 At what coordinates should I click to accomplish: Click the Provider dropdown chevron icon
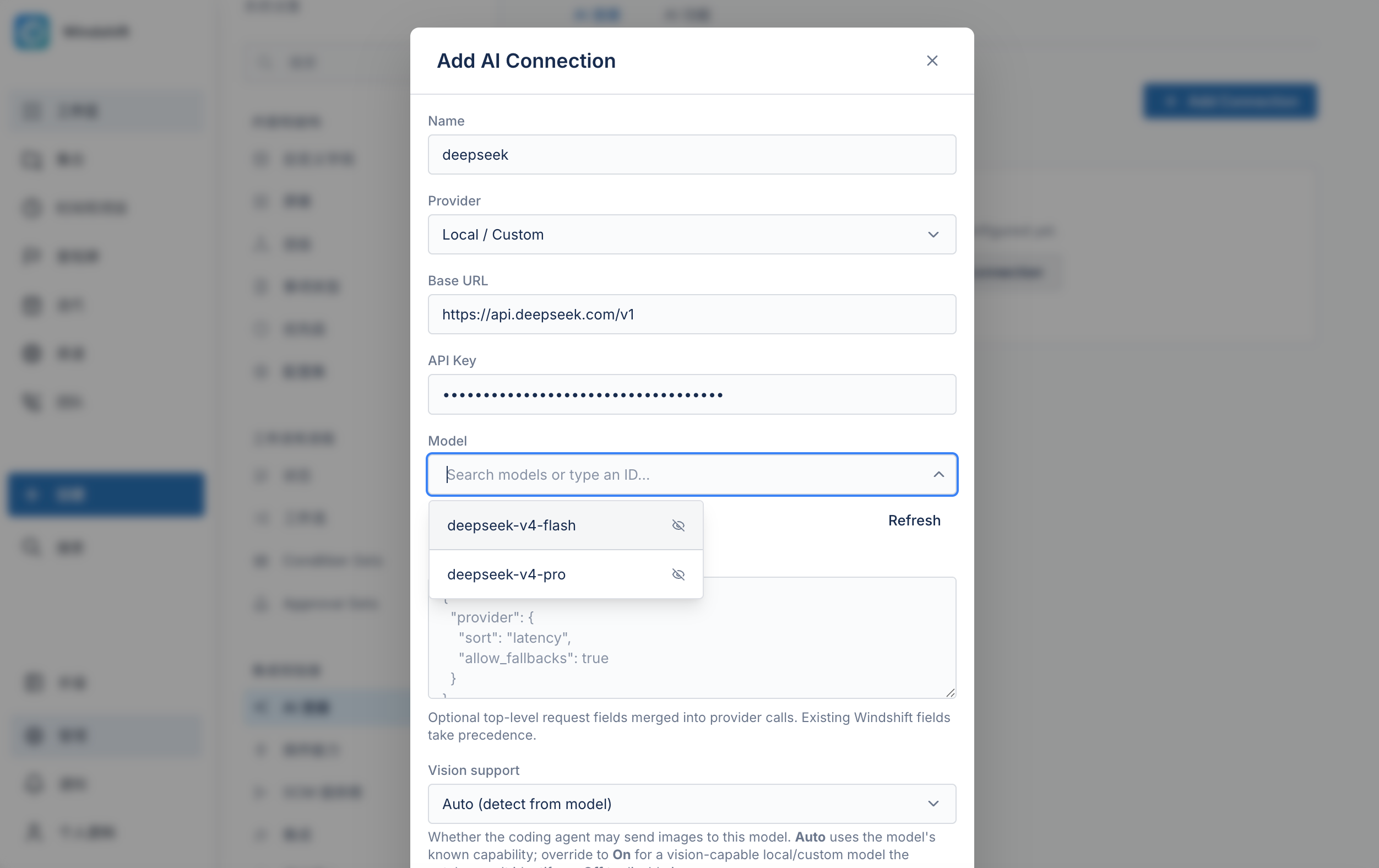tap(933, 235)
